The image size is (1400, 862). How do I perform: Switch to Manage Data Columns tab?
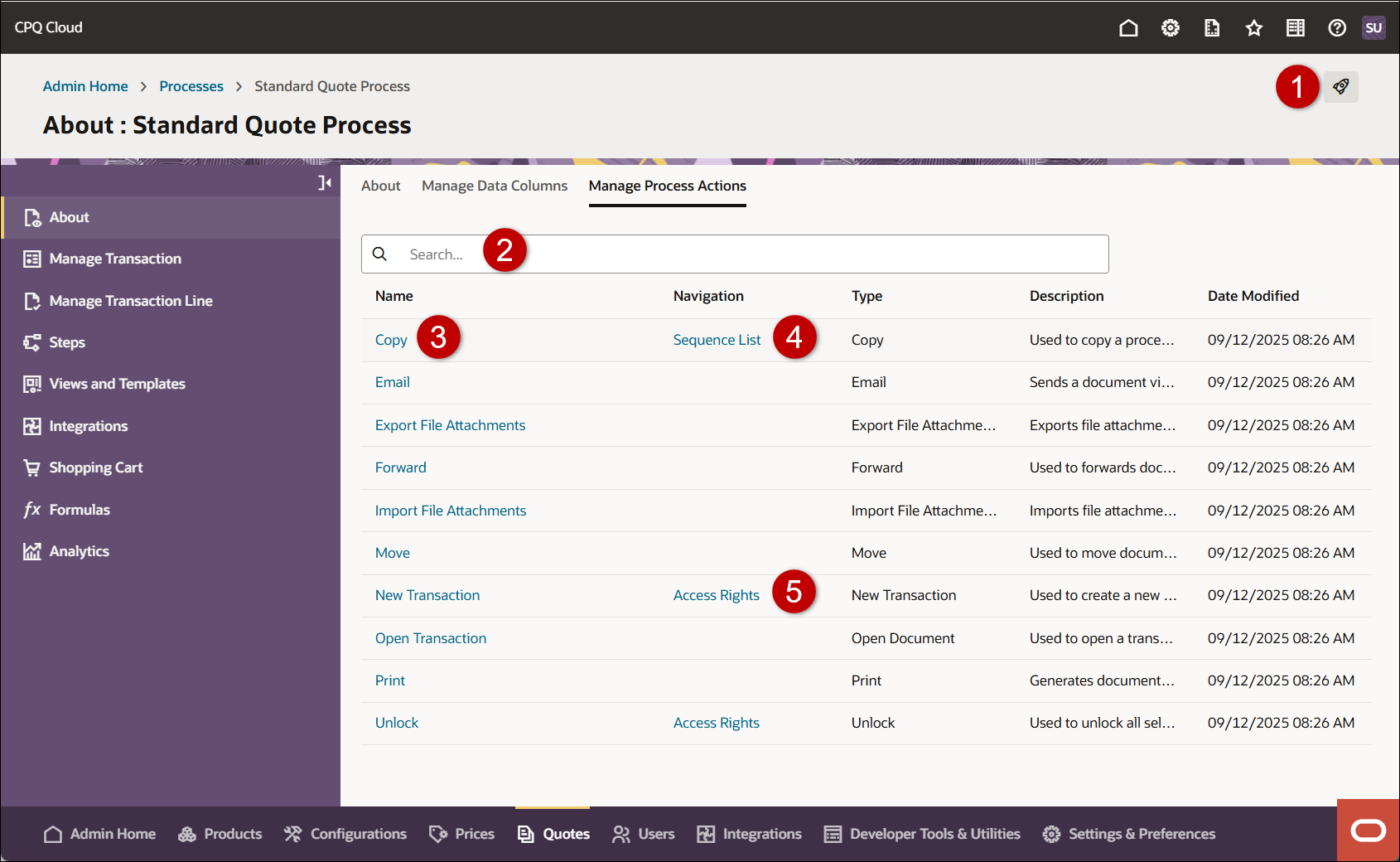click(494, 186)
